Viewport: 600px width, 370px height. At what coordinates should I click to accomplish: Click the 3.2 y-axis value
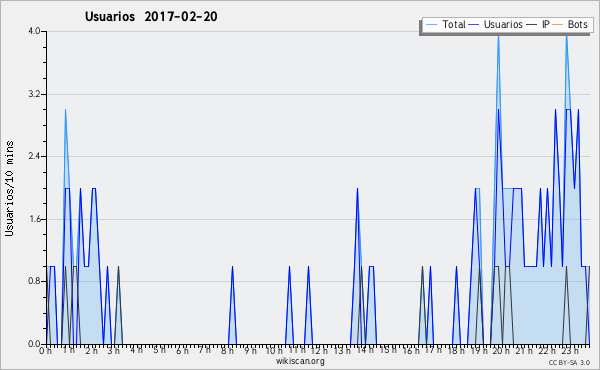(34, 94)
